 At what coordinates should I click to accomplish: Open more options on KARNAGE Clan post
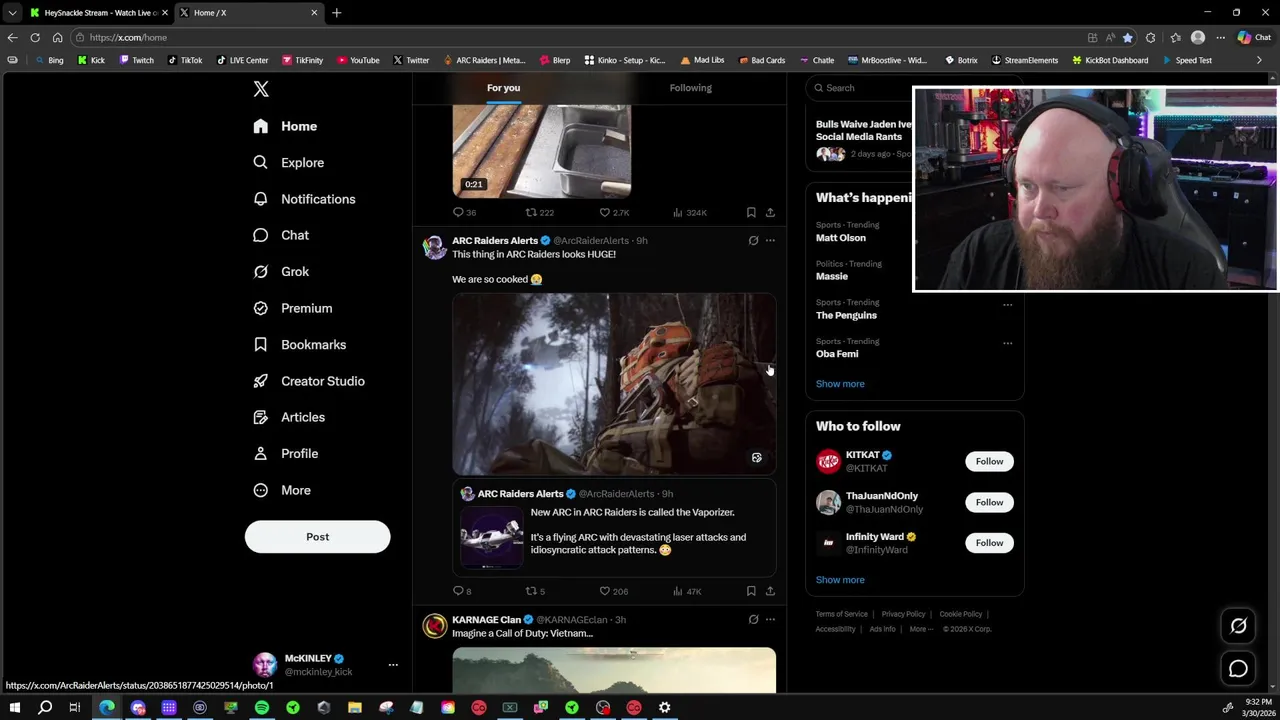tap(770, 620)
